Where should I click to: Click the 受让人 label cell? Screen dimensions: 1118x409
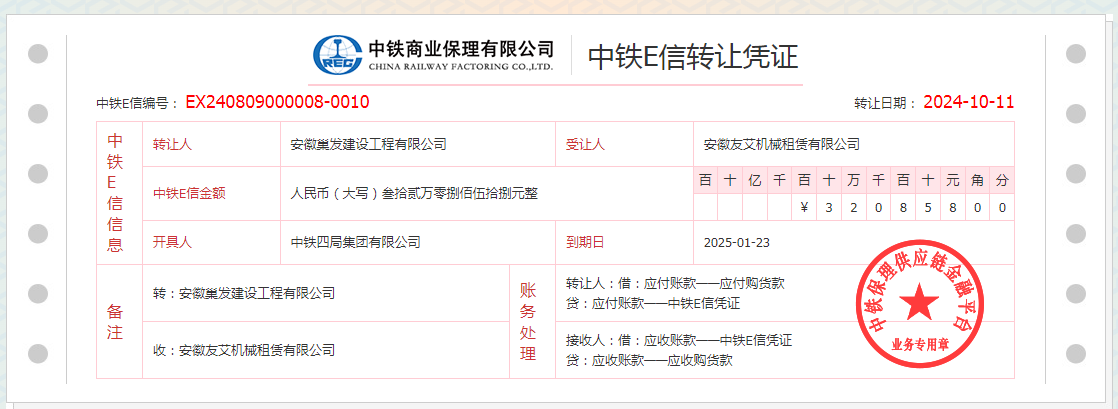click(x=585, y=144)
